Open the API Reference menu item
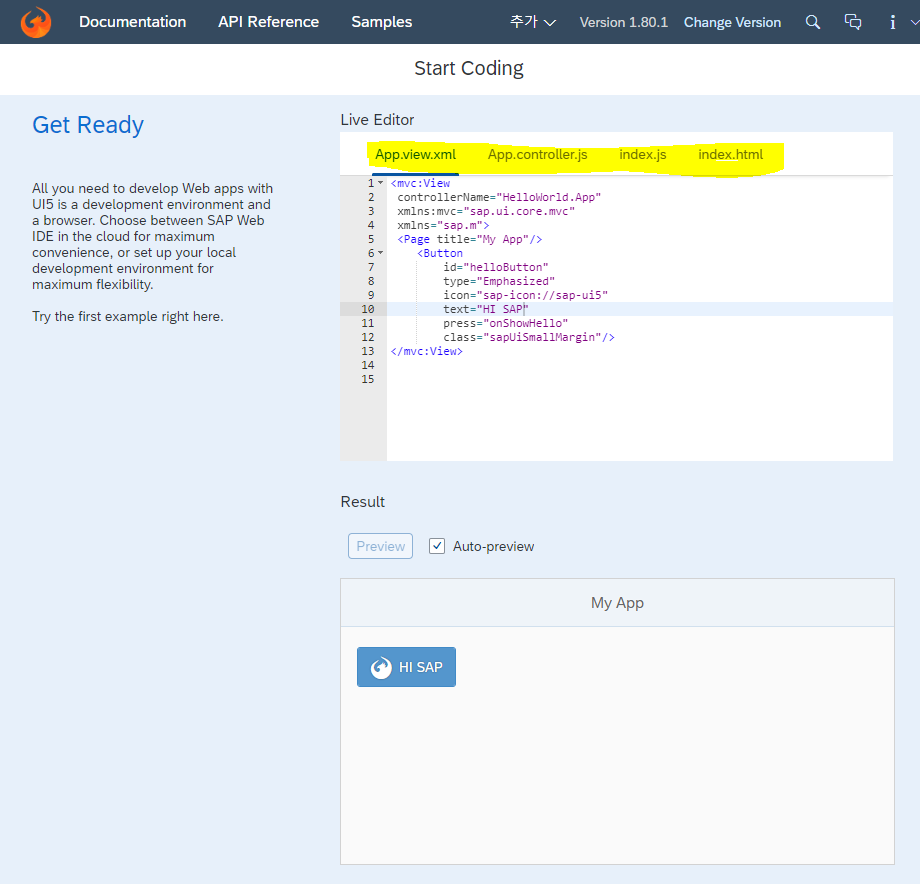Viewport: 920px width, 885px height. click(x=269, y=22)
